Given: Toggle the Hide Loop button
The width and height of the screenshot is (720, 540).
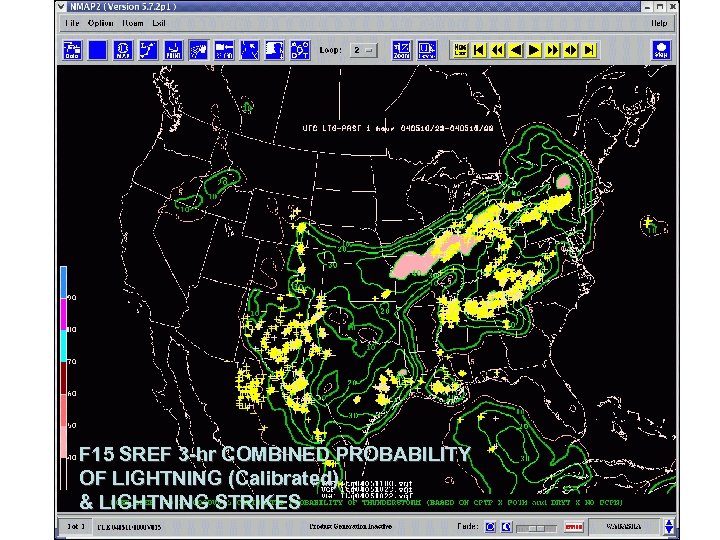Looking at the screenshot, I should point(460,50).
